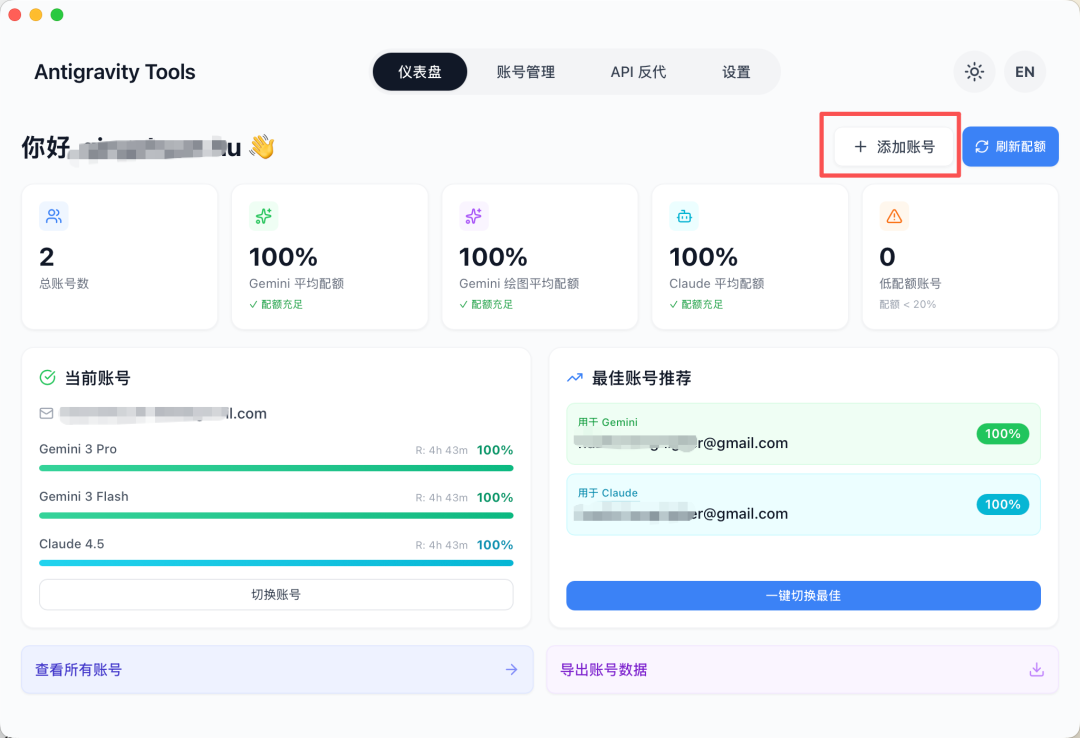Click the Gemini 3 Pro quota progress bar
Image resolution: width=1080 pixels, height=738 pixels.
pyautogui.click(x=276, y=468)
